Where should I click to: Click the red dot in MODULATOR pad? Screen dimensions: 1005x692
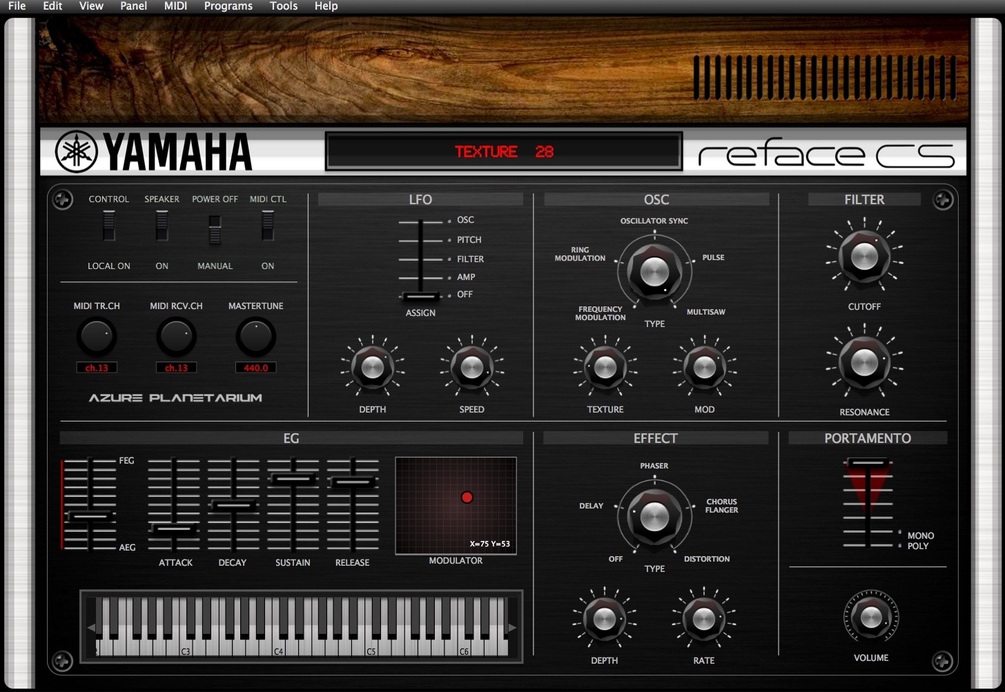[x=467, y=497]
